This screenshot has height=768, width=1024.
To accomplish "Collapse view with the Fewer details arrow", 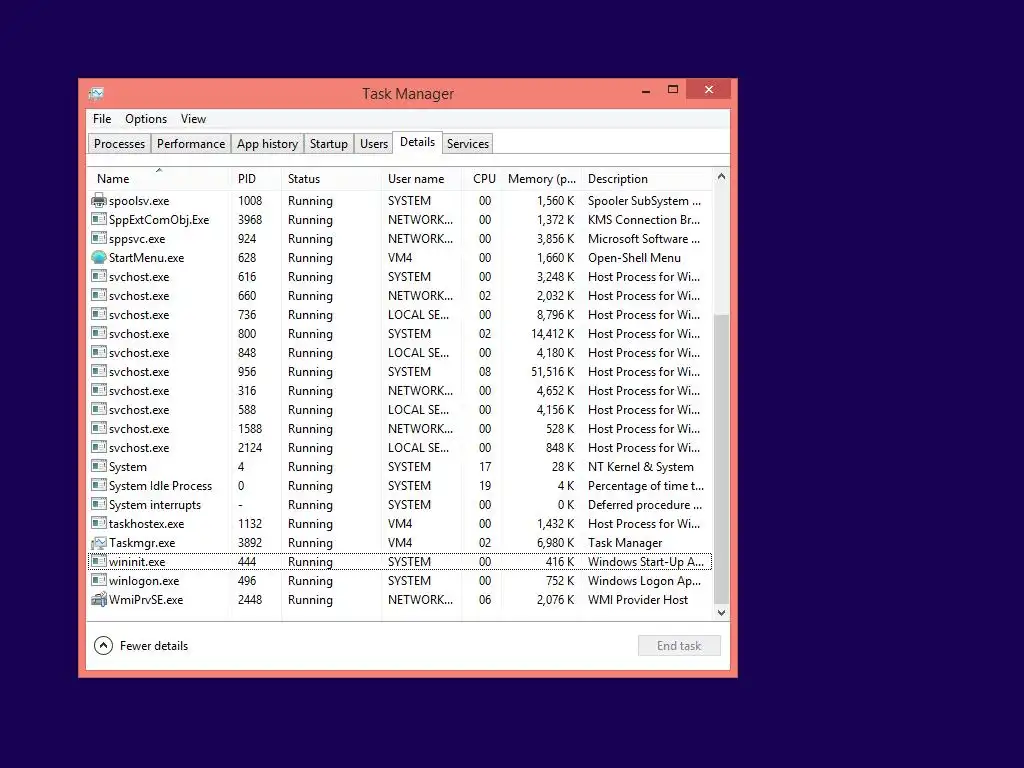I will [x=103, y=645].
